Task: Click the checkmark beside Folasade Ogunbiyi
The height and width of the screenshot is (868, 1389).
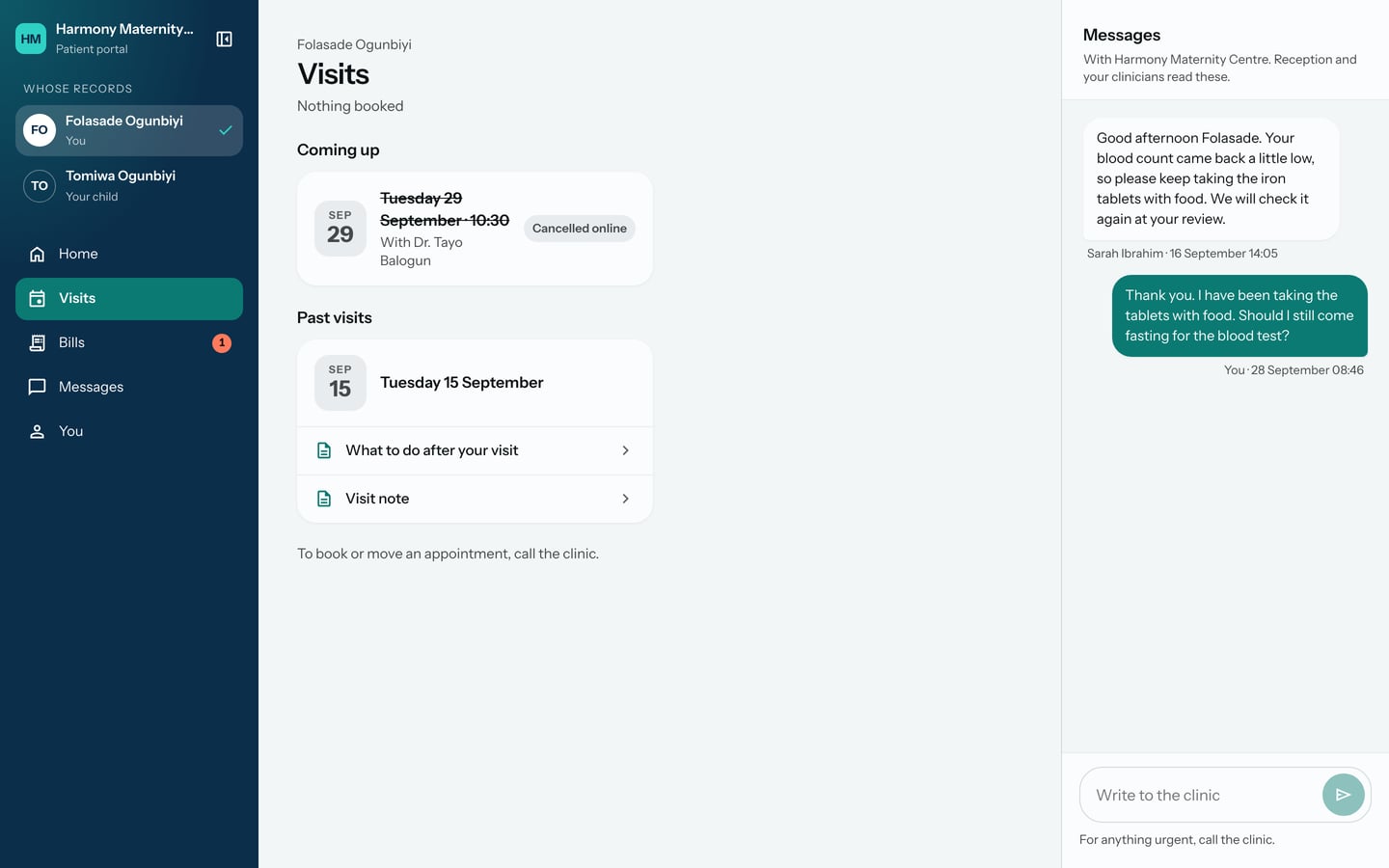Action: (225, 130)
